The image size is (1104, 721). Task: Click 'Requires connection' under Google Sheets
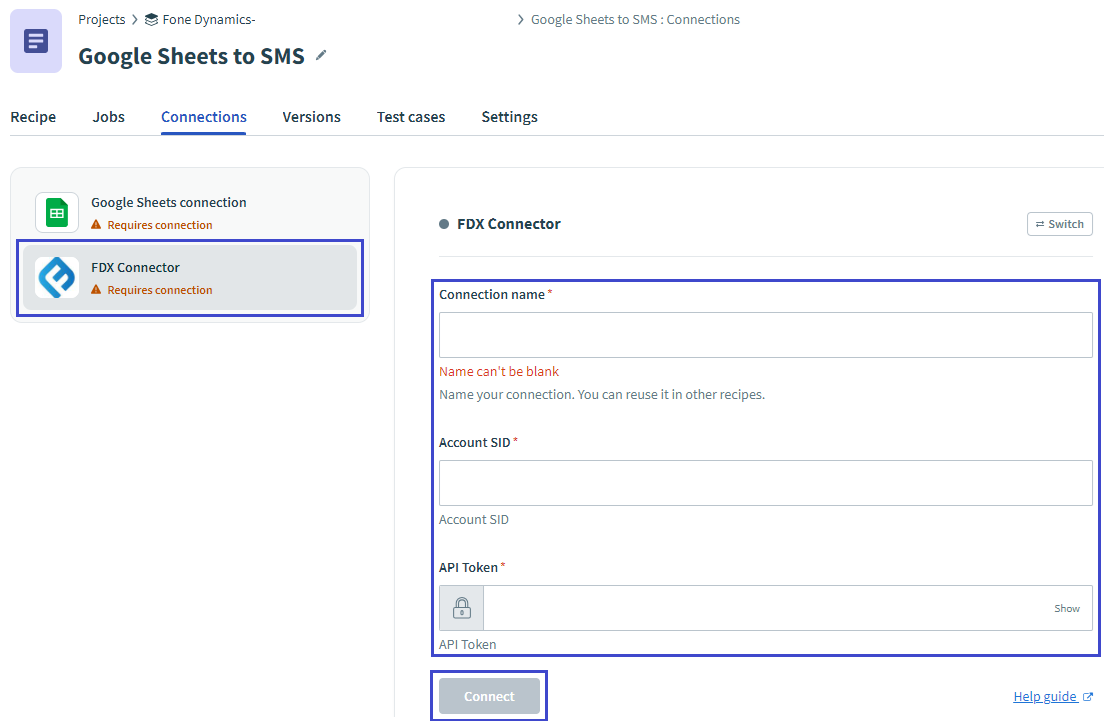160,225
